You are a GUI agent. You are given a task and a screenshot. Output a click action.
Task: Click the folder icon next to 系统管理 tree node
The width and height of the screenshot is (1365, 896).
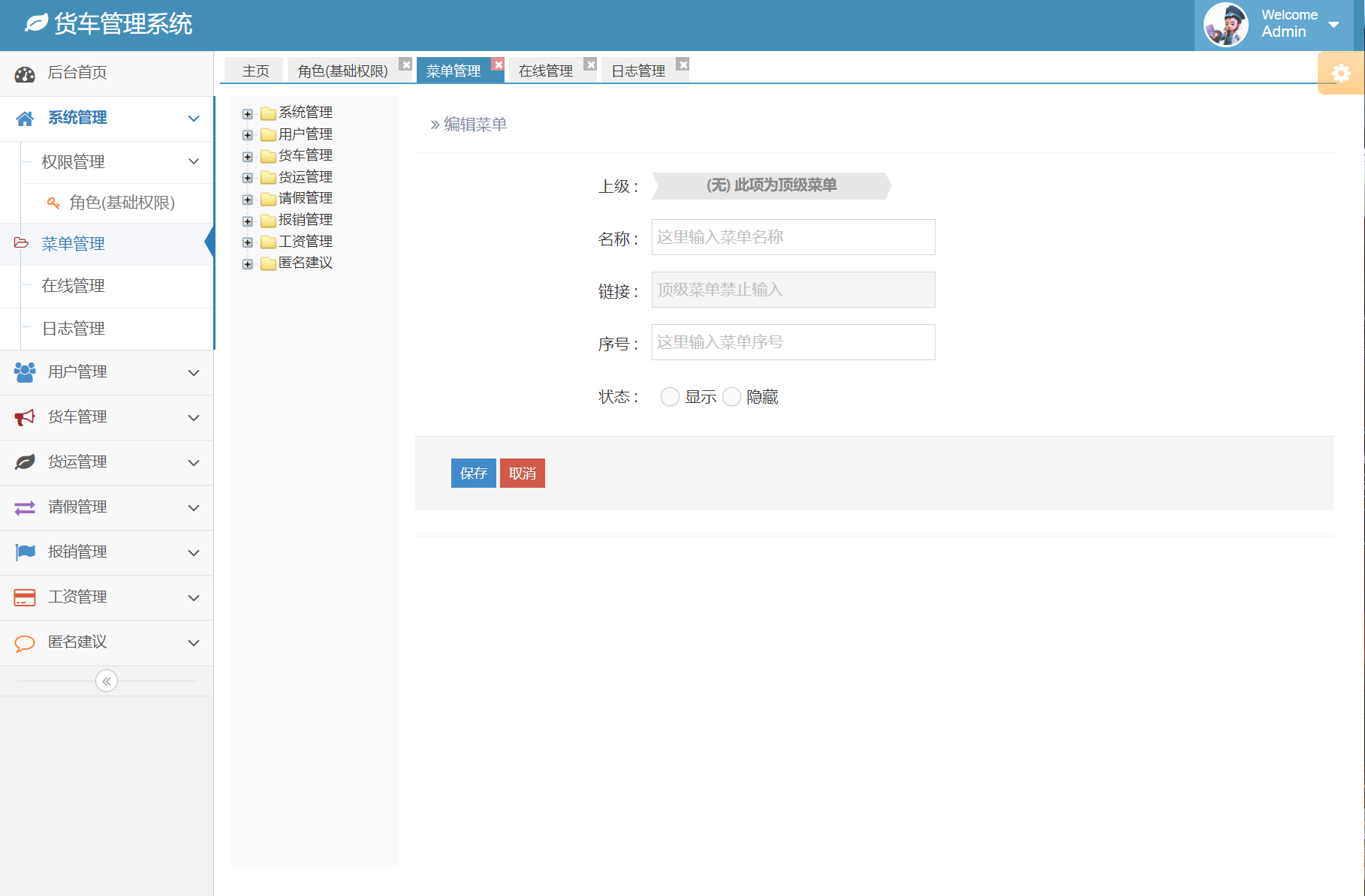[x=268, y=113]
